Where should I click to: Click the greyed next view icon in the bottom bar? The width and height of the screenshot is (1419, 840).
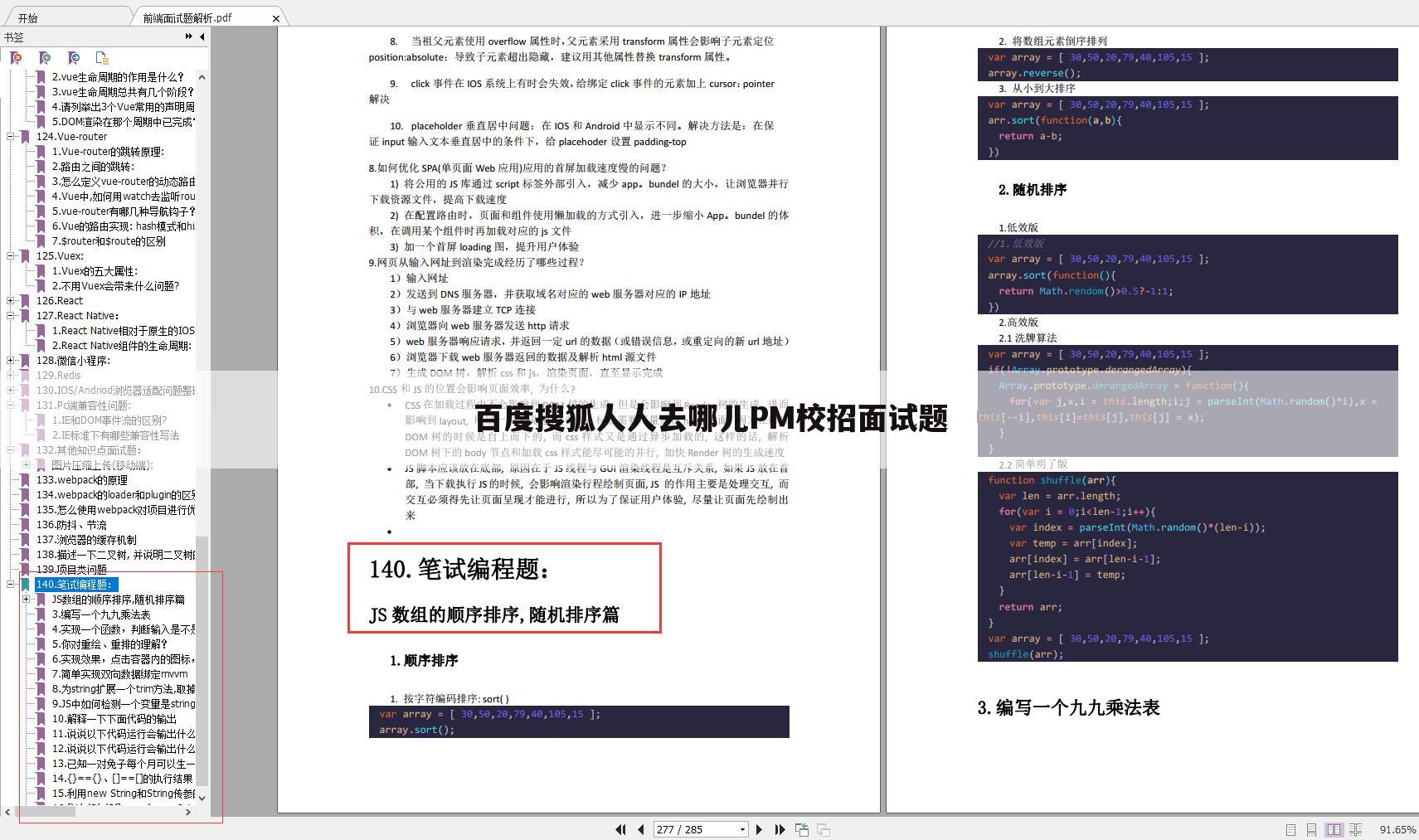pos(824,829)
